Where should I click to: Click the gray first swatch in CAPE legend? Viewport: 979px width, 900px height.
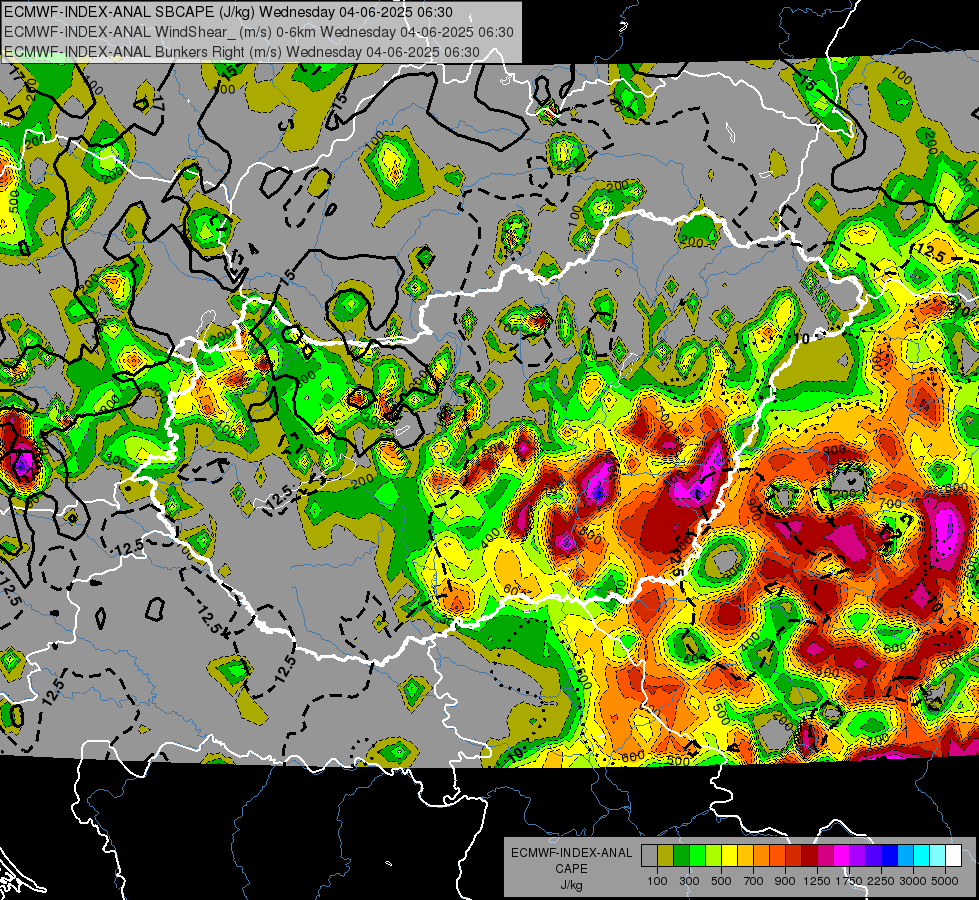coord(649,855)
